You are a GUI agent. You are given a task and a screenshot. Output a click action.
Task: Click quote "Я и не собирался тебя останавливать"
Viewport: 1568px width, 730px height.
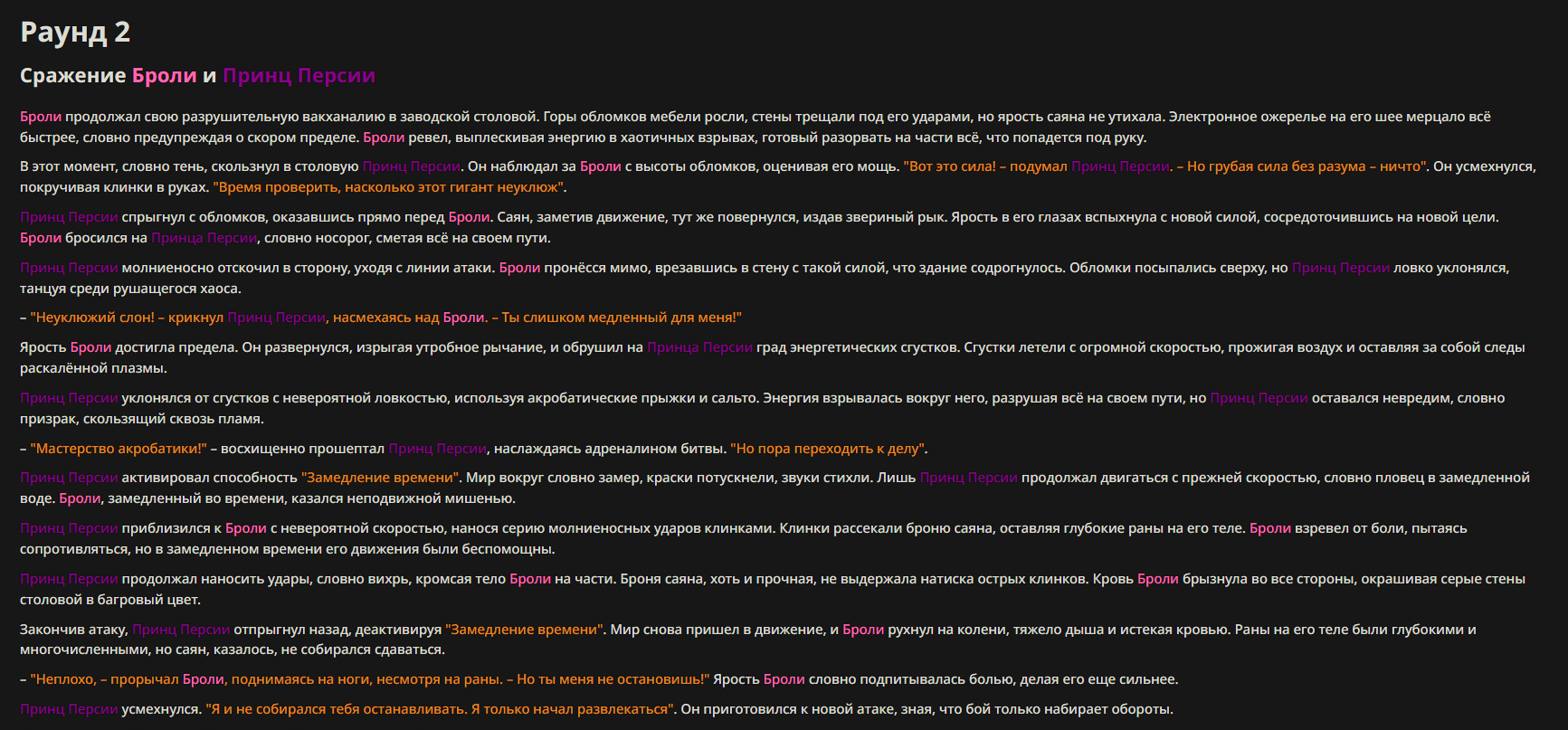coord(337,709)
